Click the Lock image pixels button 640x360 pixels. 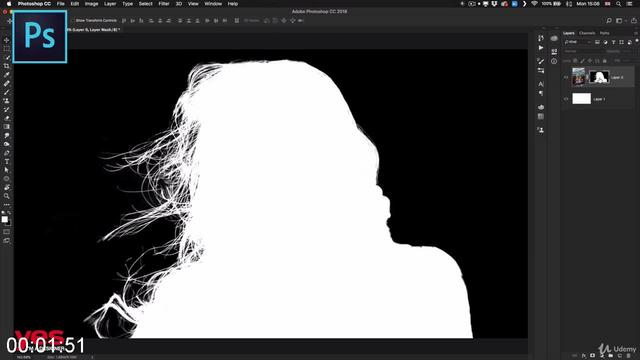[x=583, y=61]
